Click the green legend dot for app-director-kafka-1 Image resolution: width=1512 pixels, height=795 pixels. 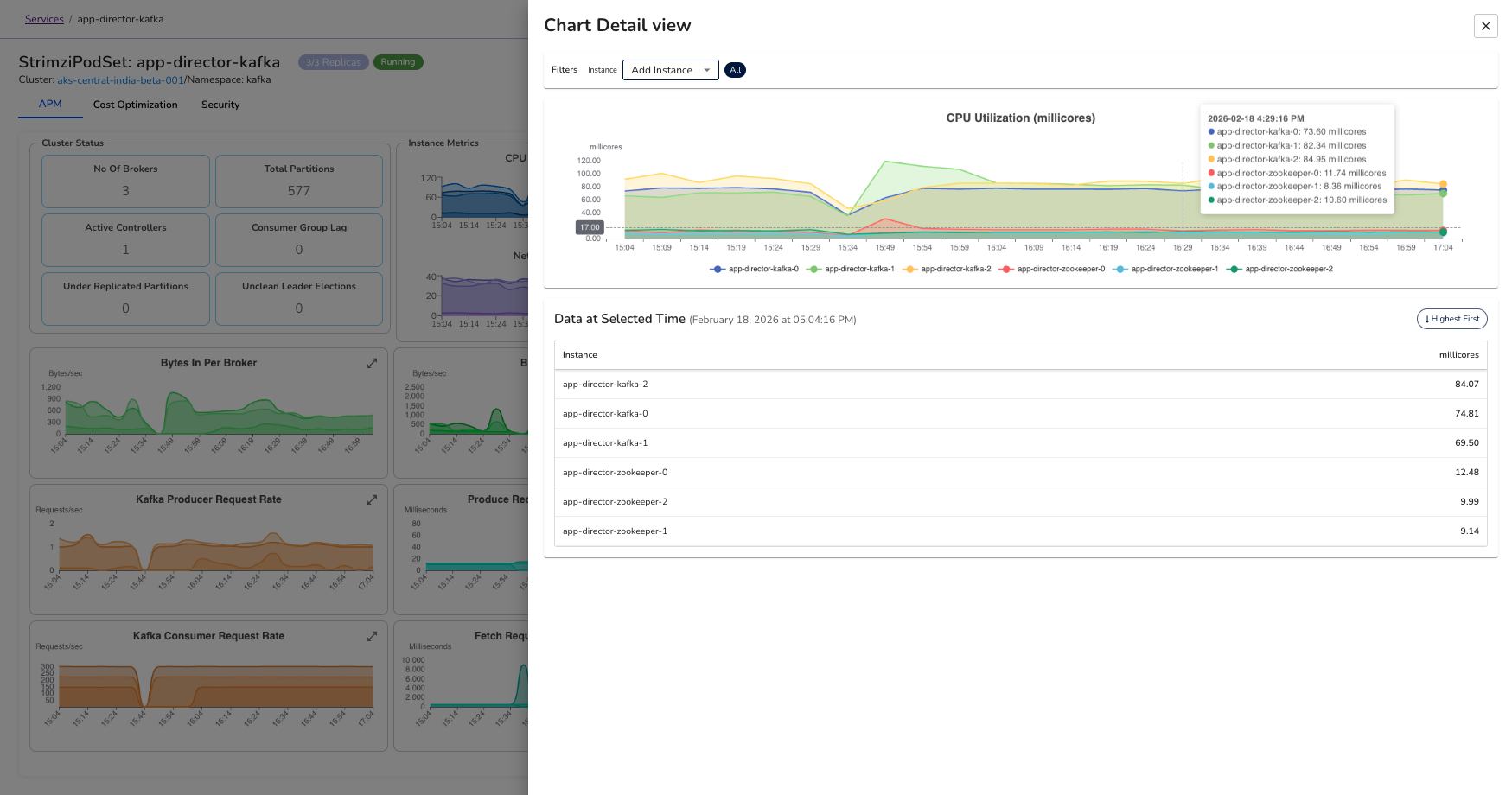(x=813, y=269)
